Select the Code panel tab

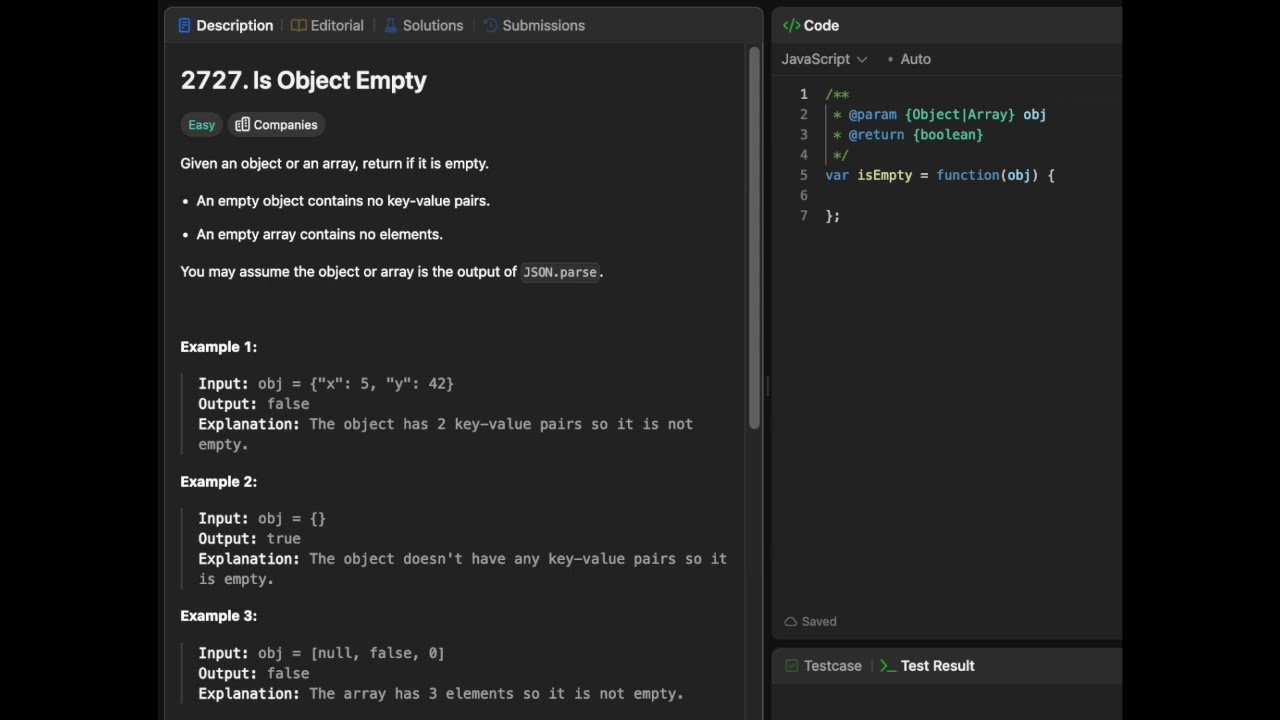pos(811,26)
